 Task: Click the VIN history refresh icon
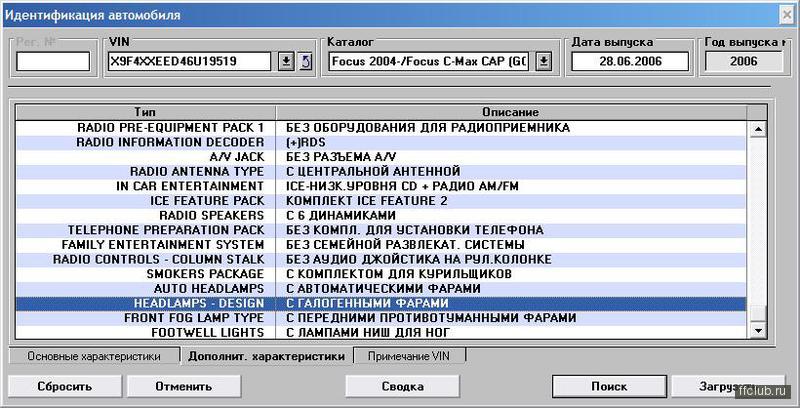tap(306, 62)
